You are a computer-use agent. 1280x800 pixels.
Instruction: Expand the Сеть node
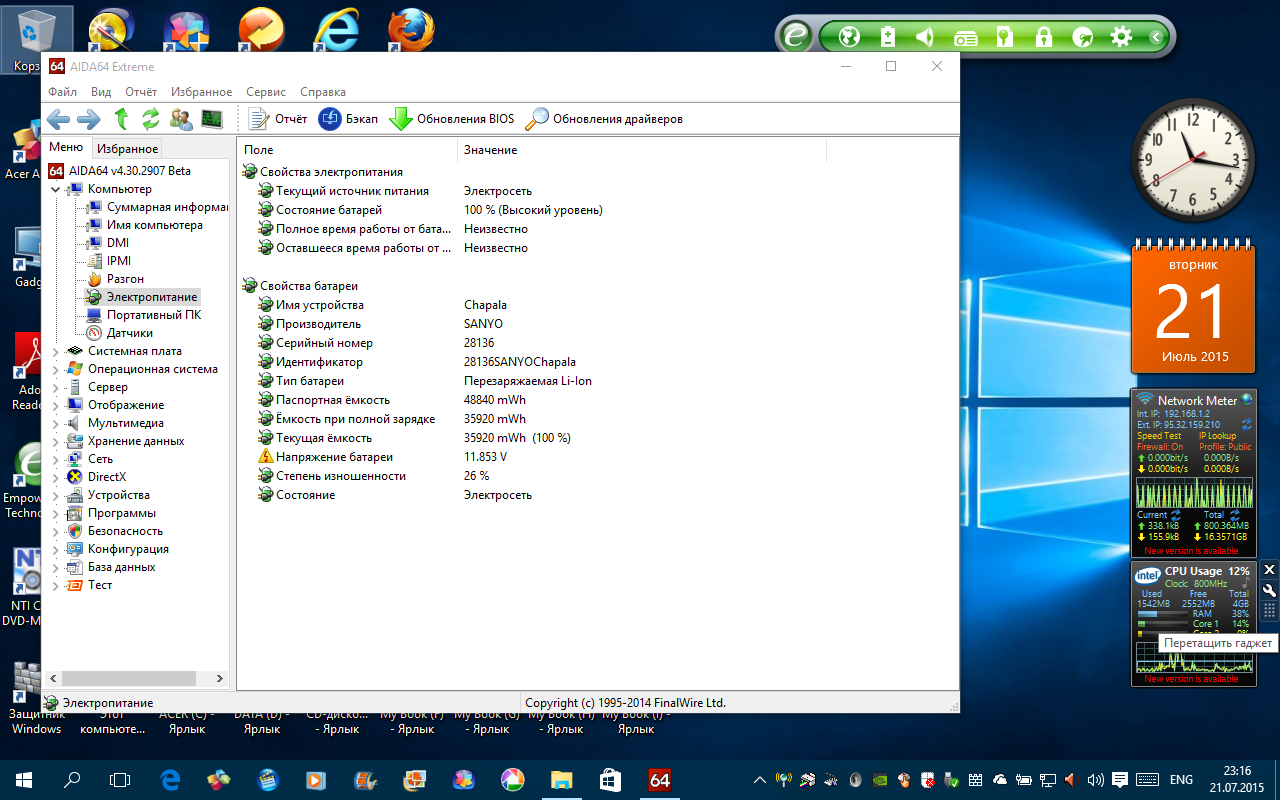(x=56, y=459)
